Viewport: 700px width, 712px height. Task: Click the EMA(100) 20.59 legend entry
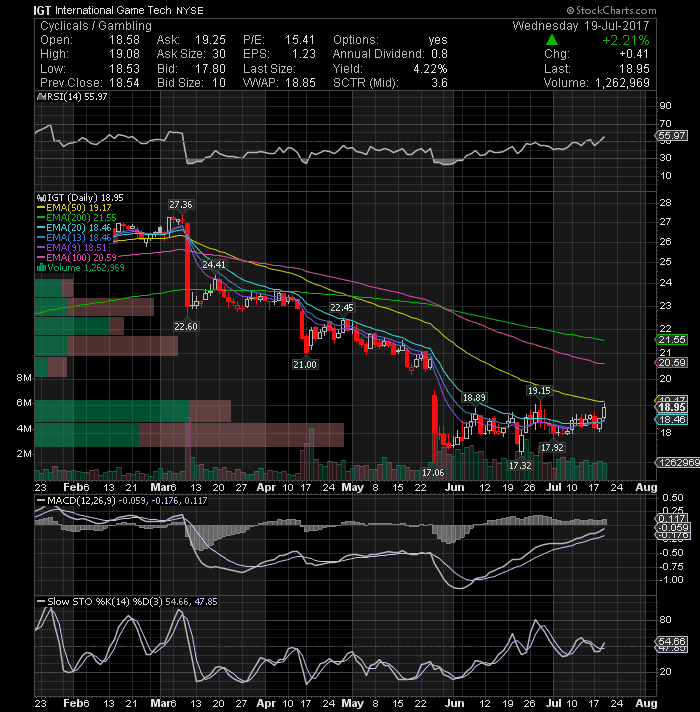[x=77, y=257]
